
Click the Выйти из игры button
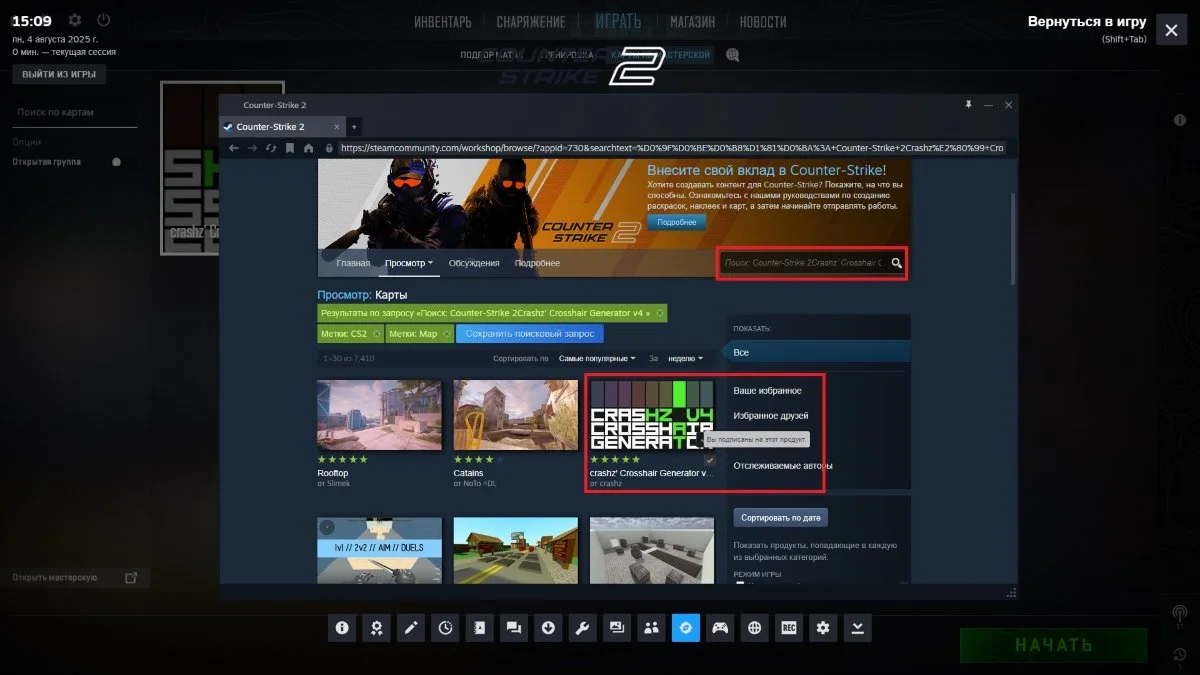[x=59, y=74]
